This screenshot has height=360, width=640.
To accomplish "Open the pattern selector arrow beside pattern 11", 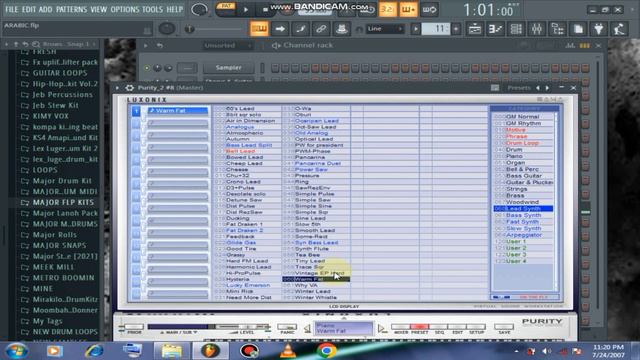I will point(416,29).
